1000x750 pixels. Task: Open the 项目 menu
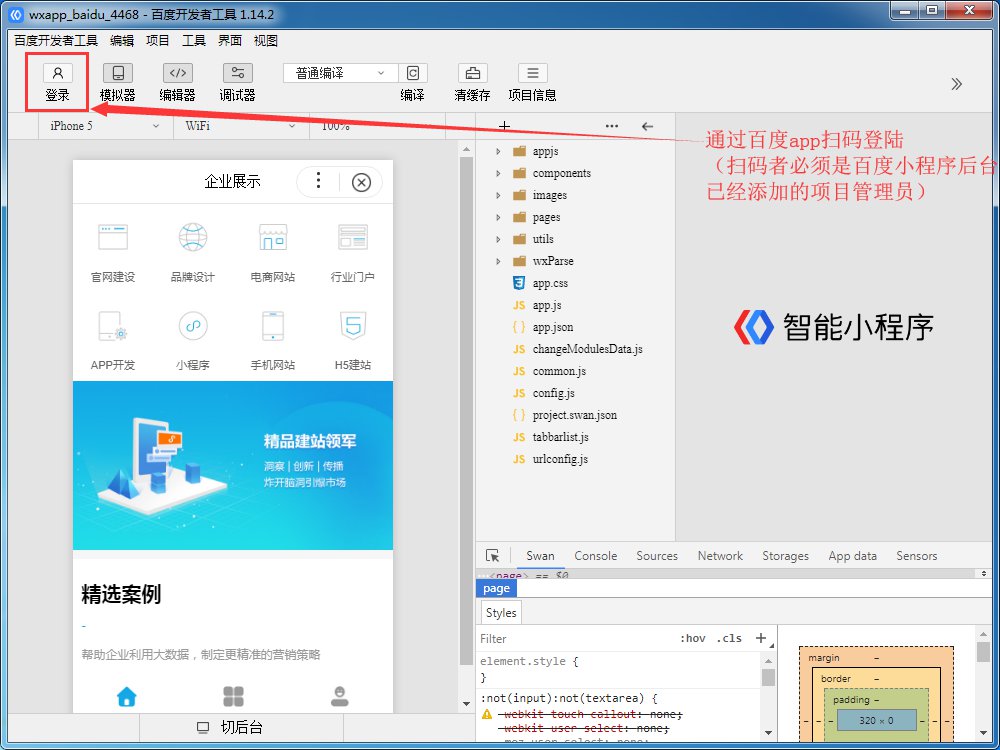[158, 41]
